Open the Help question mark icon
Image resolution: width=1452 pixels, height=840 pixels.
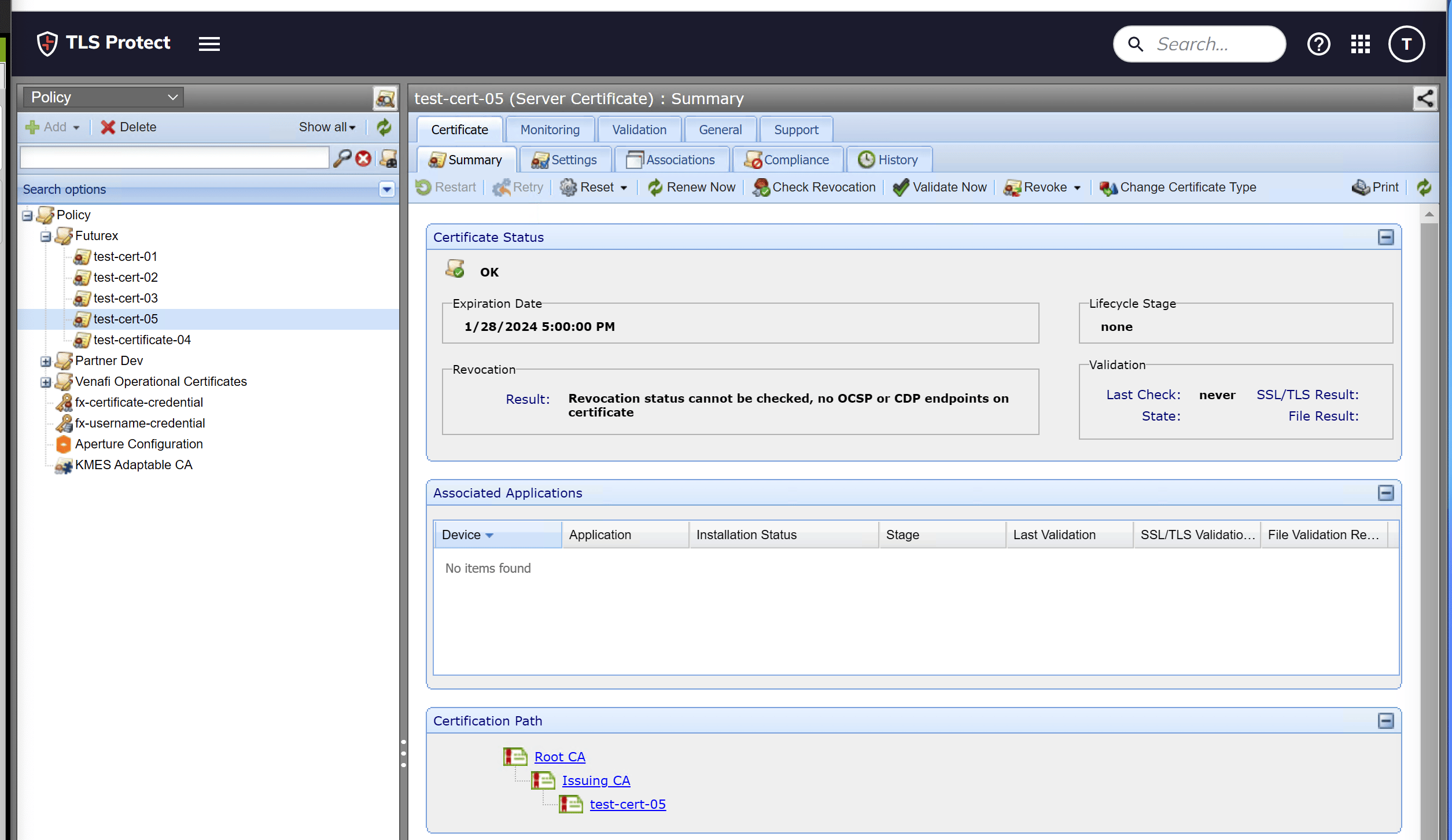(1318, 44)
